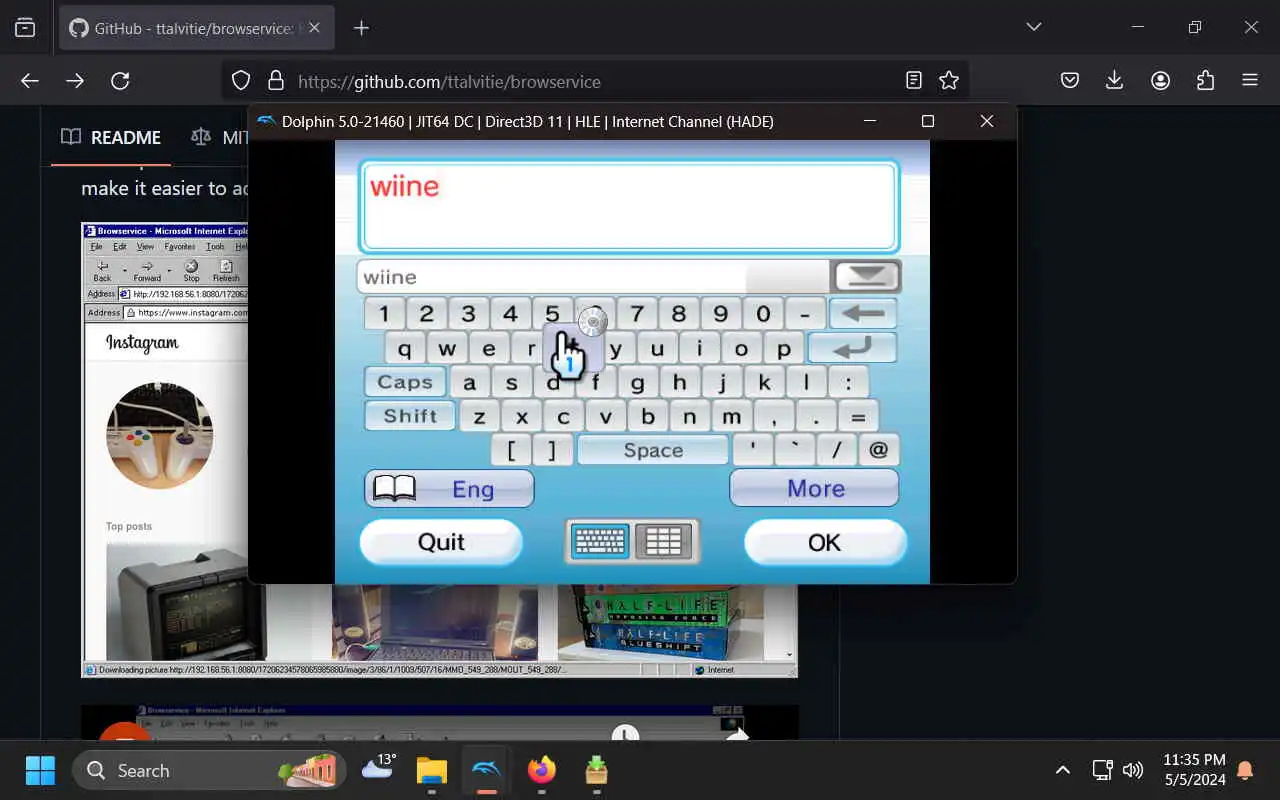Switch to Firefox taskbar icon
The image size is (1280, 800).
[x=541, y=770]
